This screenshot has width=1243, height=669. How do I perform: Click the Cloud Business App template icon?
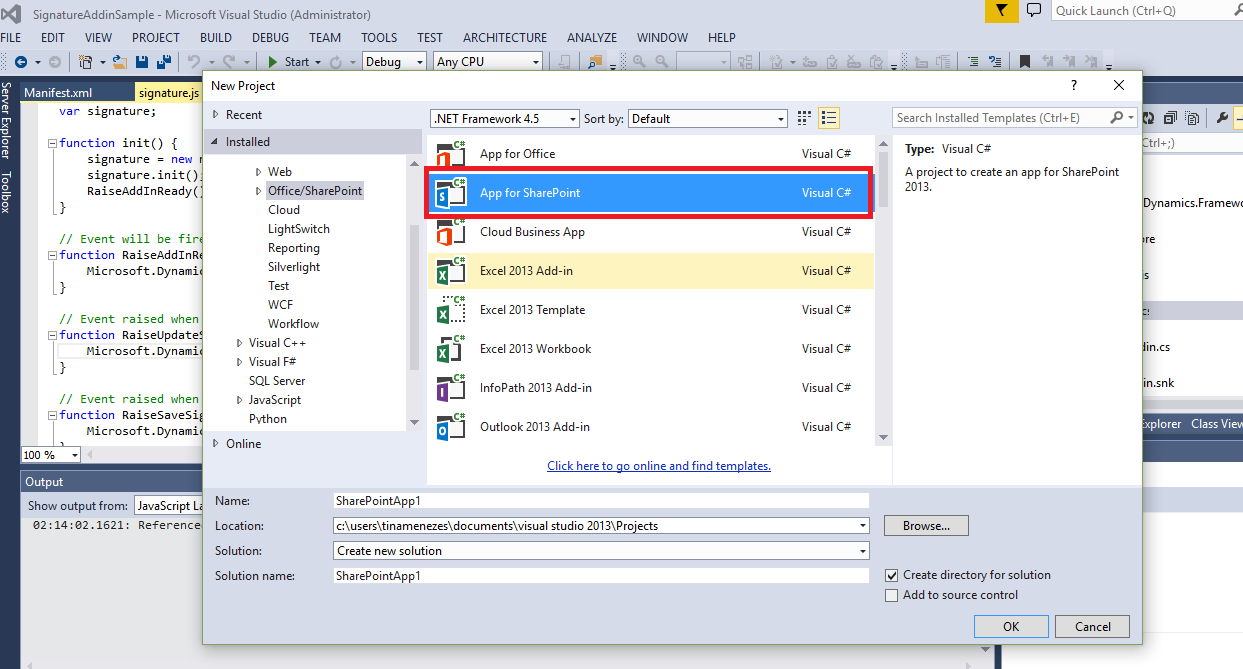click(452, 232)
